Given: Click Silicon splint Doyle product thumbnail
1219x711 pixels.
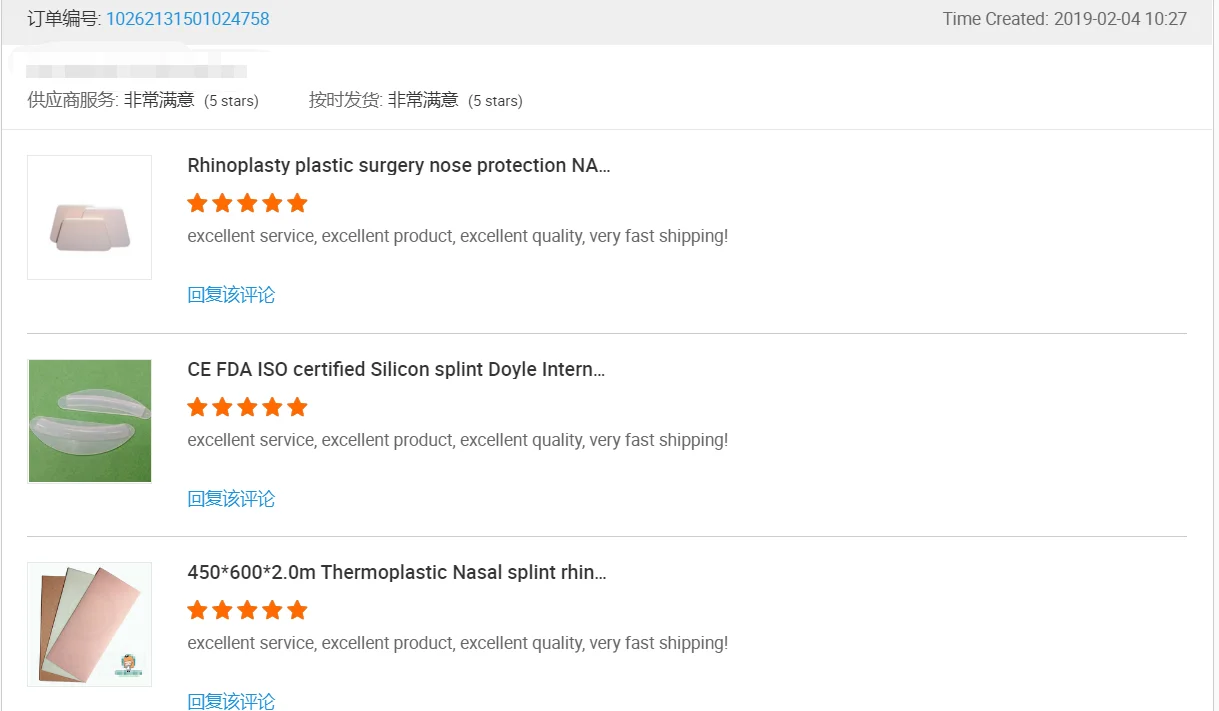Looking at the screenshot, I should point(89,421).
